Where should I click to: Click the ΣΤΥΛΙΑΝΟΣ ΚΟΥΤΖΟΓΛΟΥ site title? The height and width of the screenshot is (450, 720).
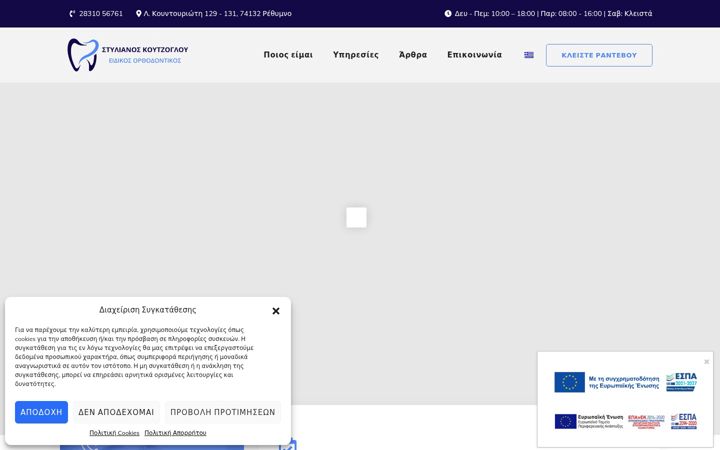coord(145,50)
